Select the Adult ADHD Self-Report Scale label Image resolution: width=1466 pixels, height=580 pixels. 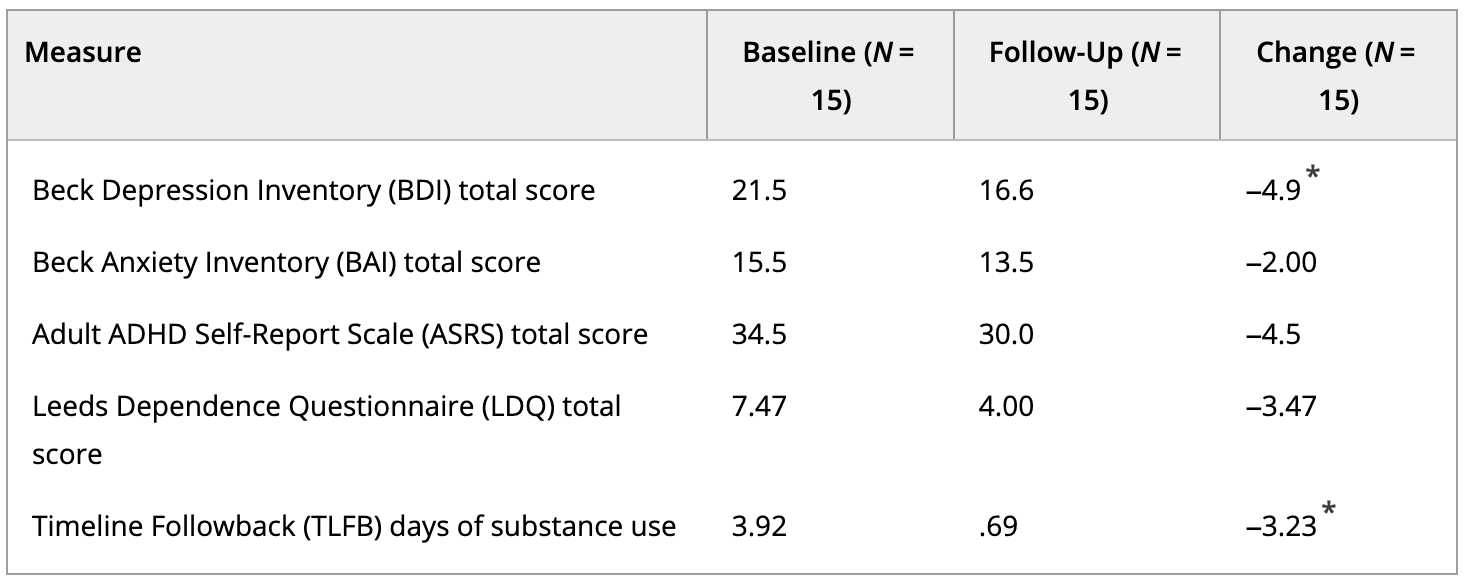pos(340,334)
